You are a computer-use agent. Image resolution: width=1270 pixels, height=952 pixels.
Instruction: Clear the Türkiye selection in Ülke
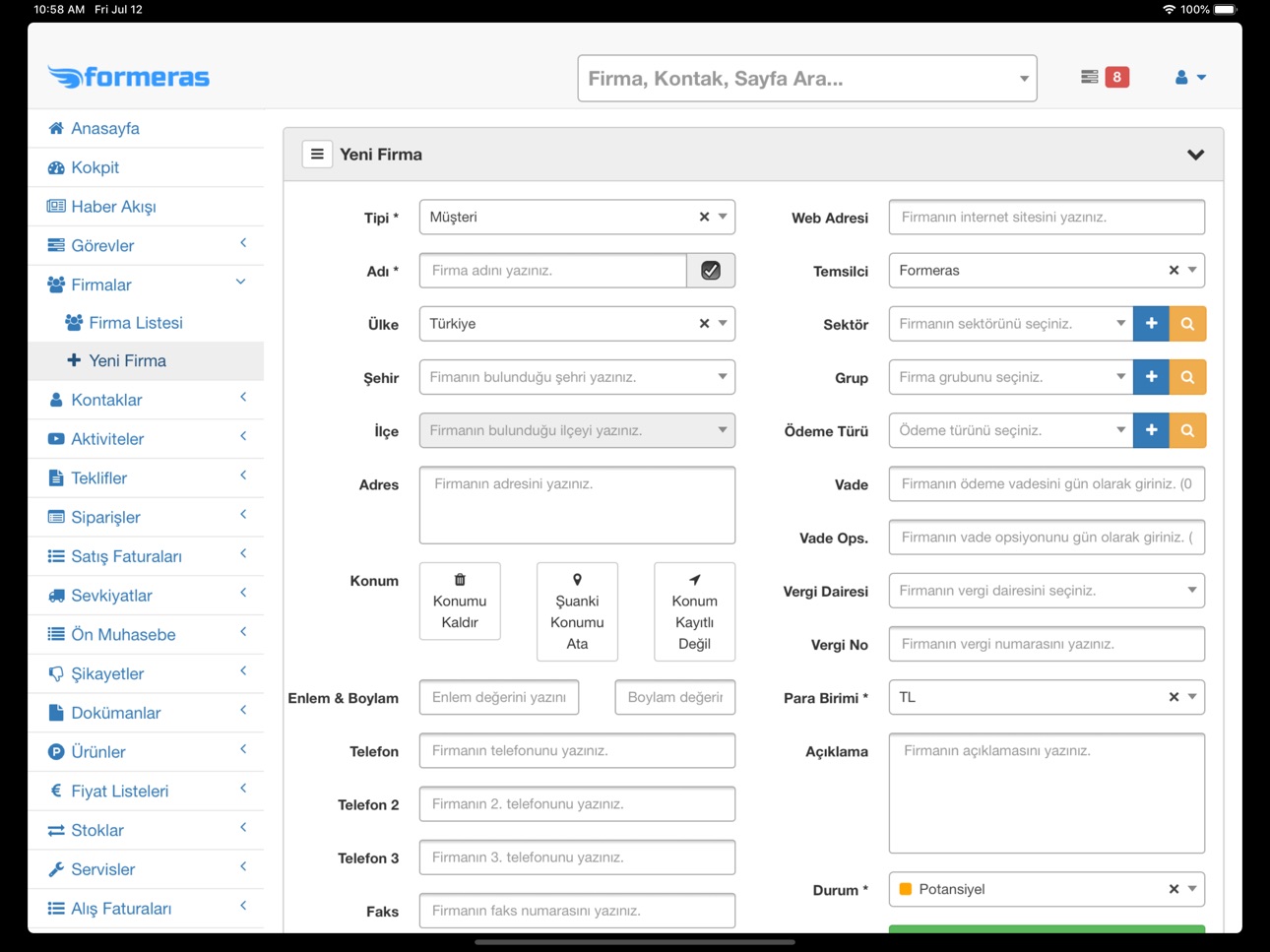pos(704,323)
